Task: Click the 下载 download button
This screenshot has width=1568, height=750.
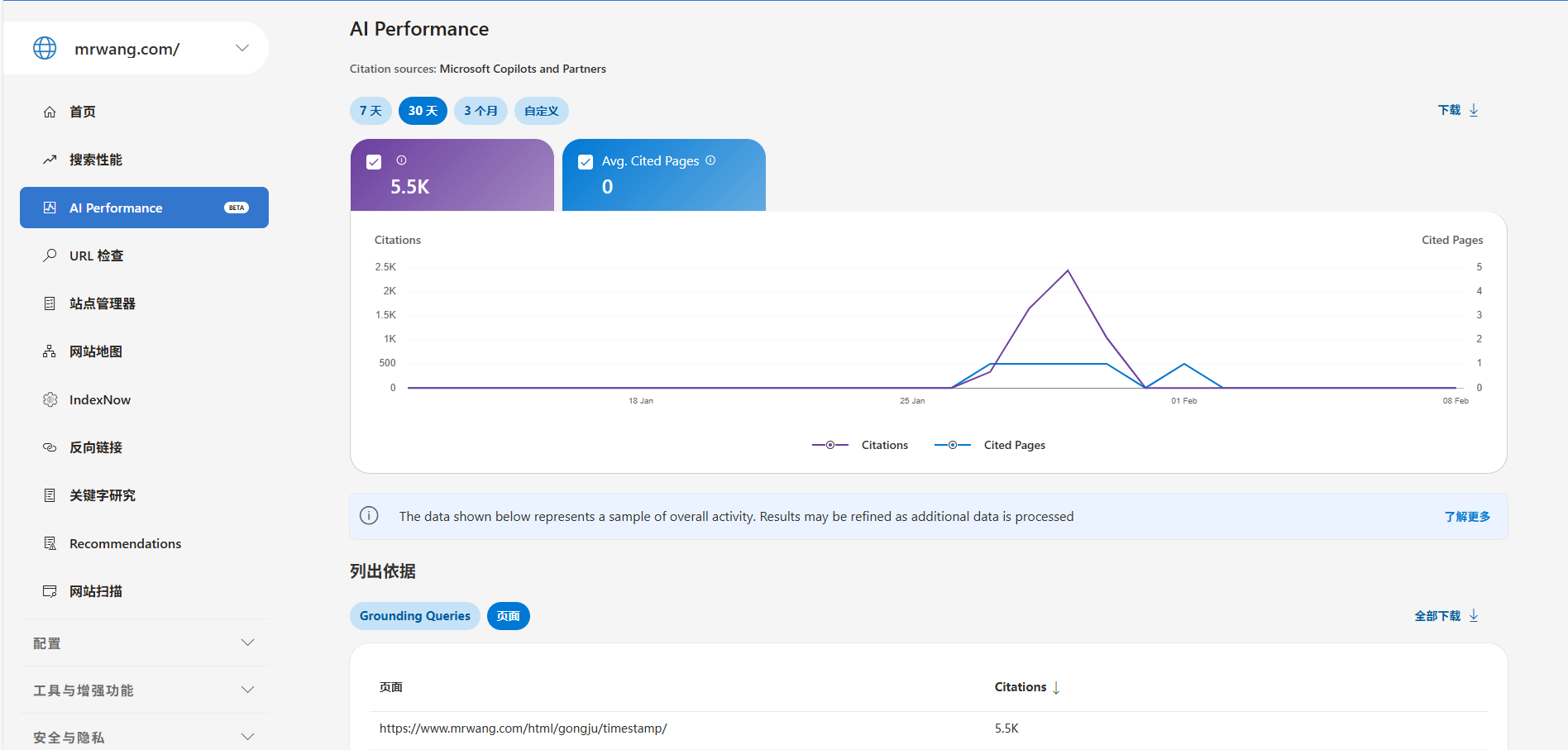Action: [1457, 110]
